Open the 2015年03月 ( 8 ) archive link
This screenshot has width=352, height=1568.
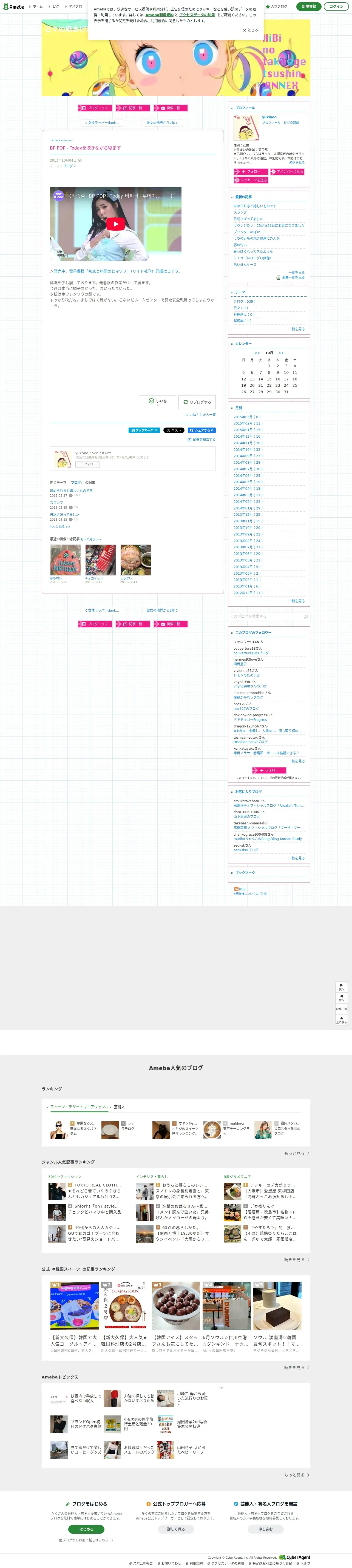coord(247,417)
